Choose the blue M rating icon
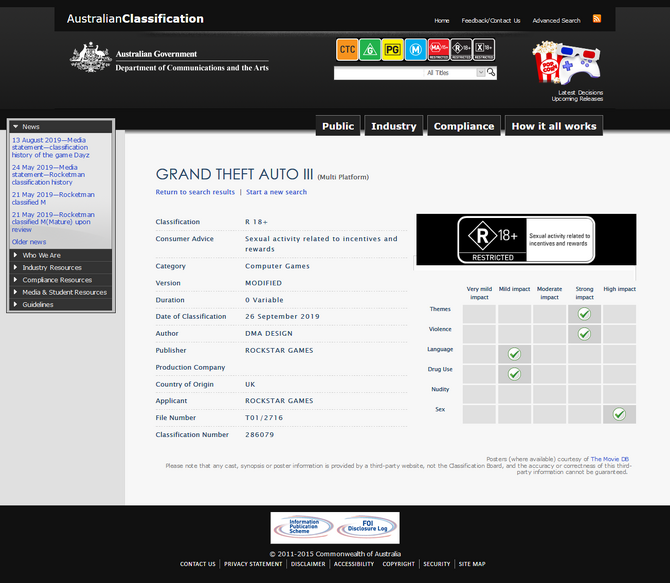670x583 pixels. coord(415,49)
